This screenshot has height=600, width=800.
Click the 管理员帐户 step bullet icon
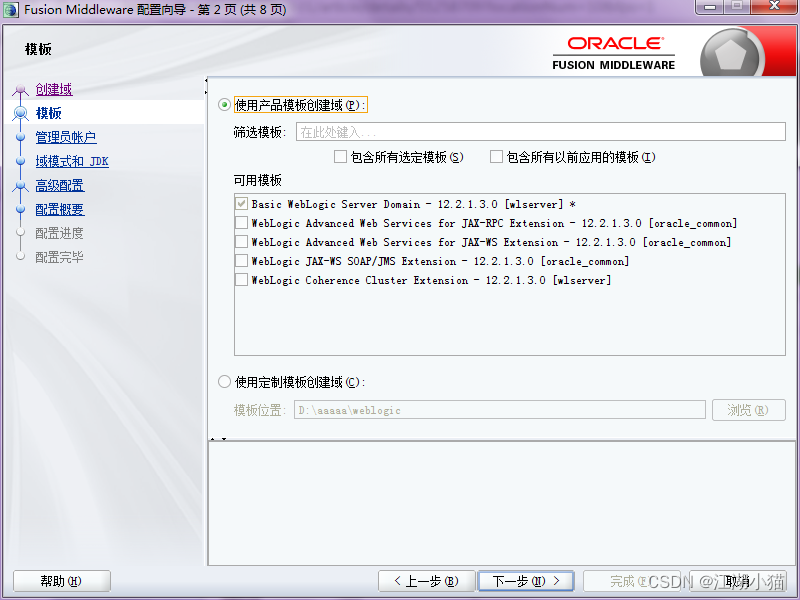(20, 137)
